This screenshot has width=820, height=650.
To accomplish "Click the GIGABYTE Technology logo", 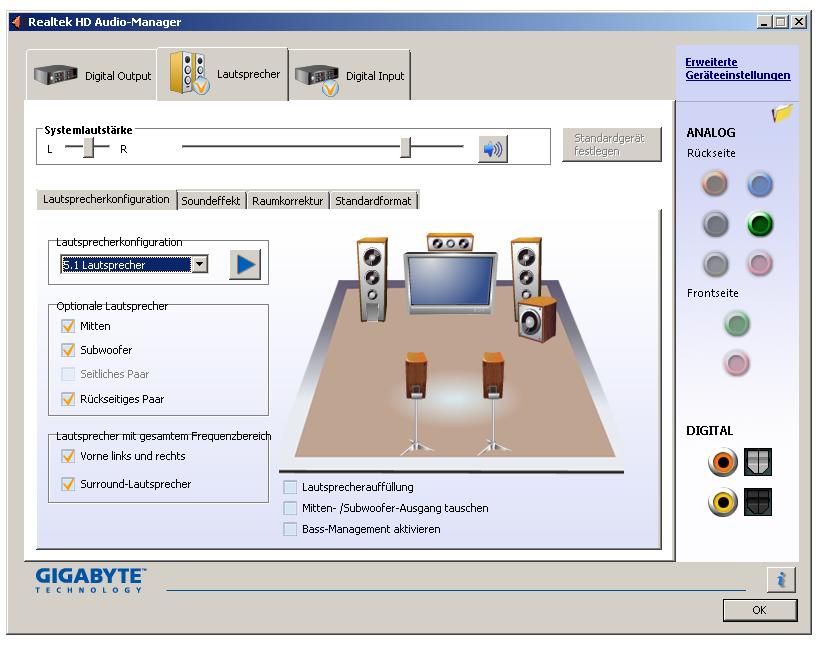I will tap(90, 580).
